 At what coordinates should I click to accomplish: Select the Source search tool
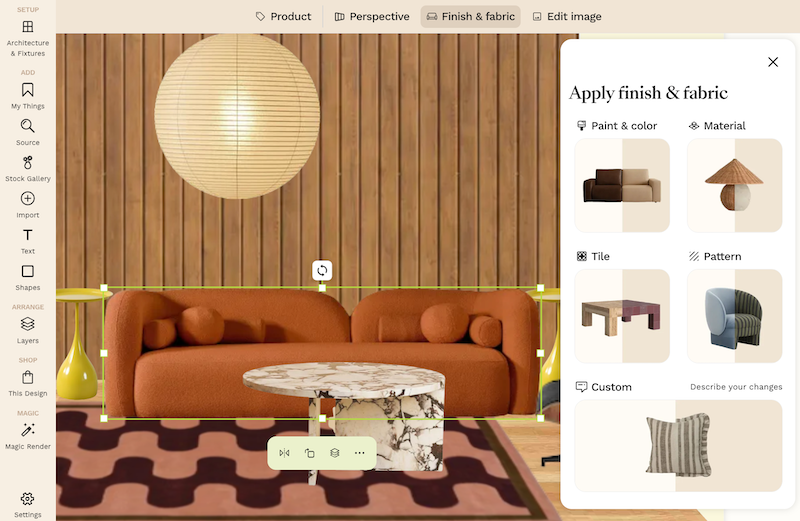coord(28,132)
